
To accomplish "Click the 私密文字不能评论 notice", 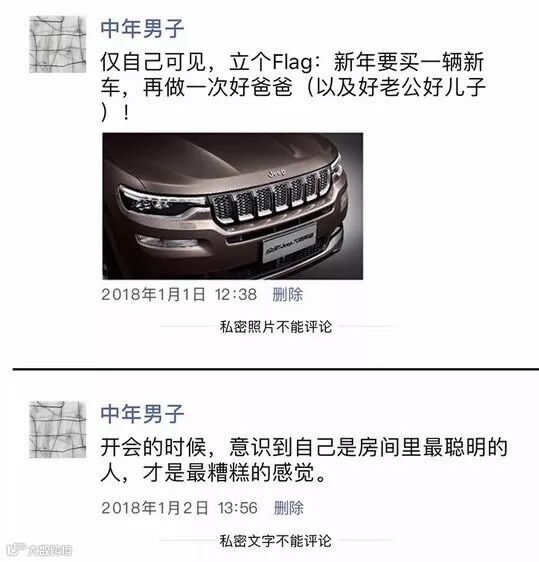I will point(276,540).
